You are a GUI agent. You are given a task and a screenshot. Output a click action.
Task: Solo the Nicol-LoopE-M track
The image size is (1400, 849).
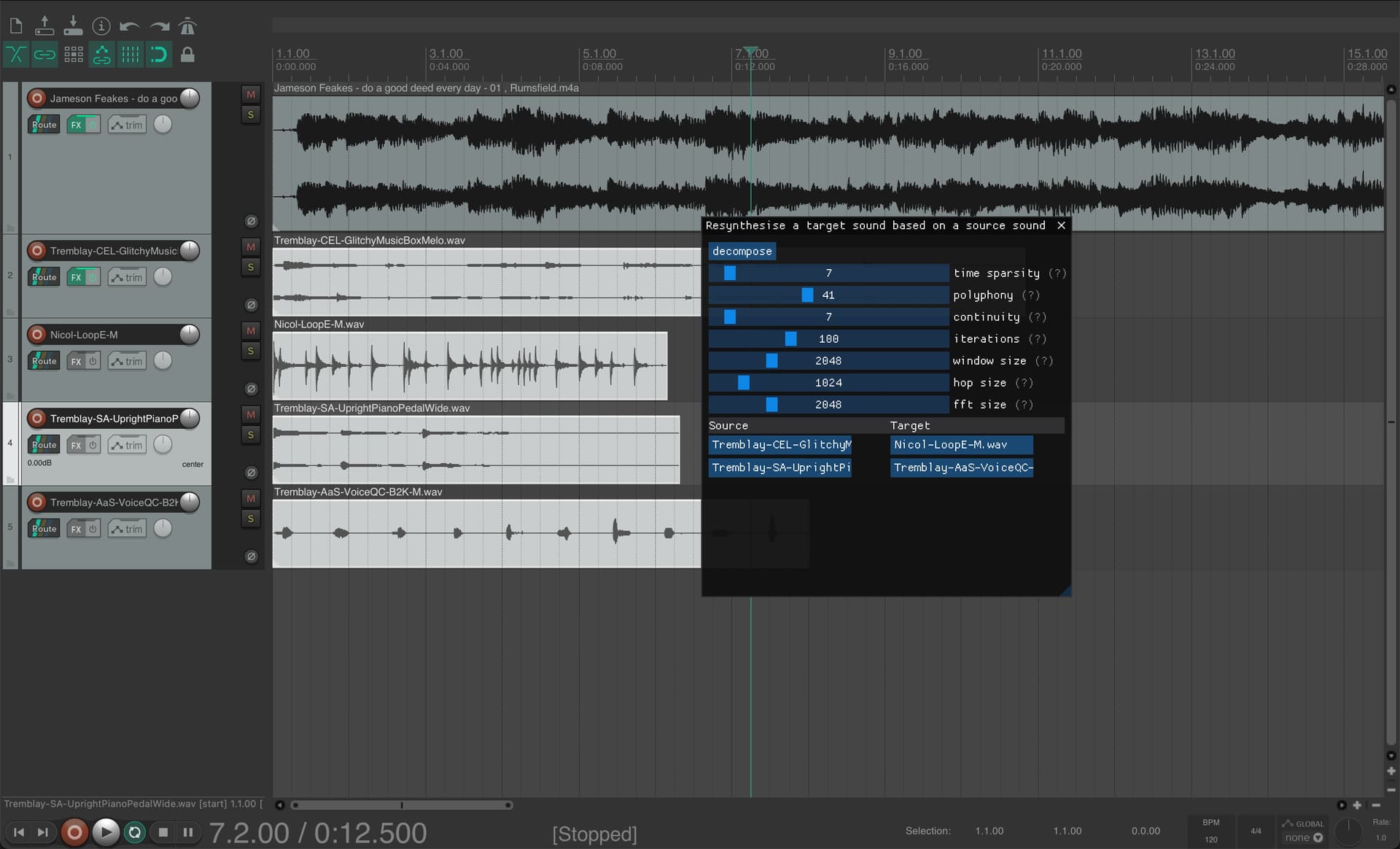[251, 351]
